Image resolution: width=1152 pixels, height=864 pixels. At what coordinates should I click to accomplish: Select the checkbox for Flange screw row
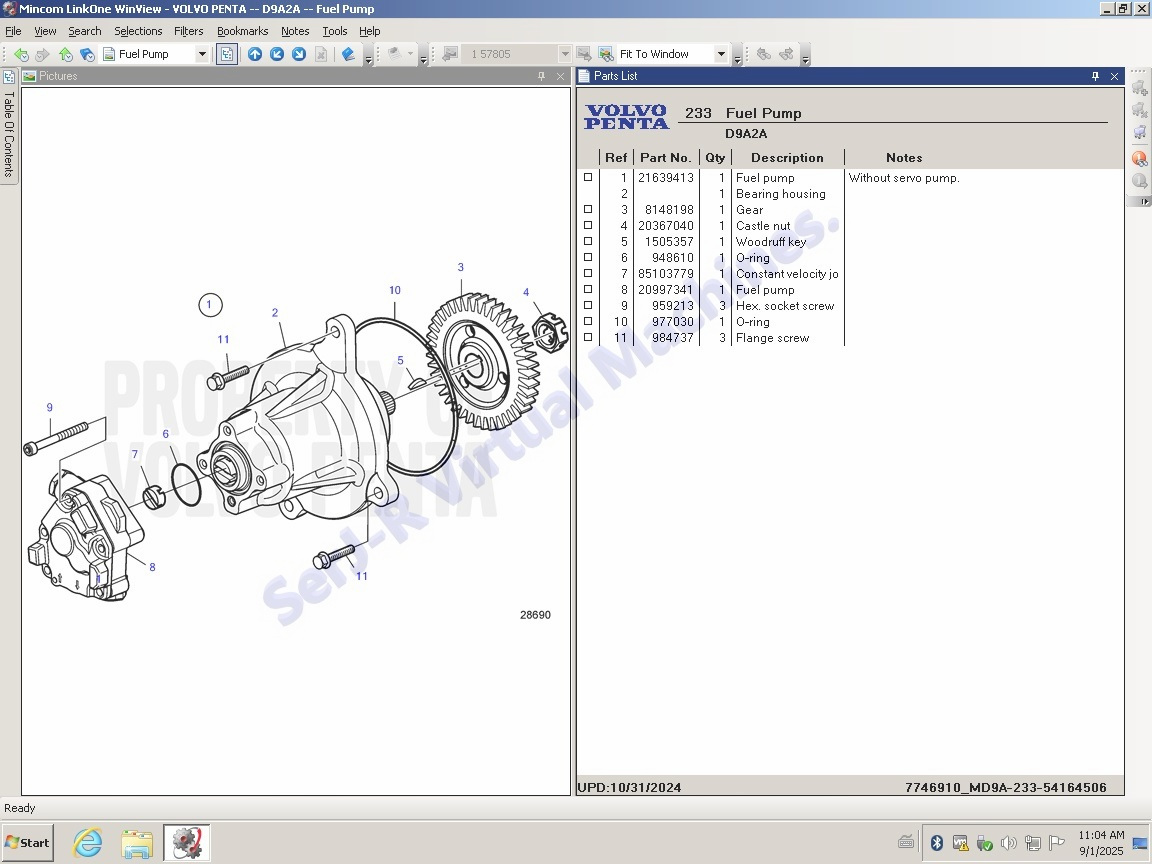tap(588, 338)
